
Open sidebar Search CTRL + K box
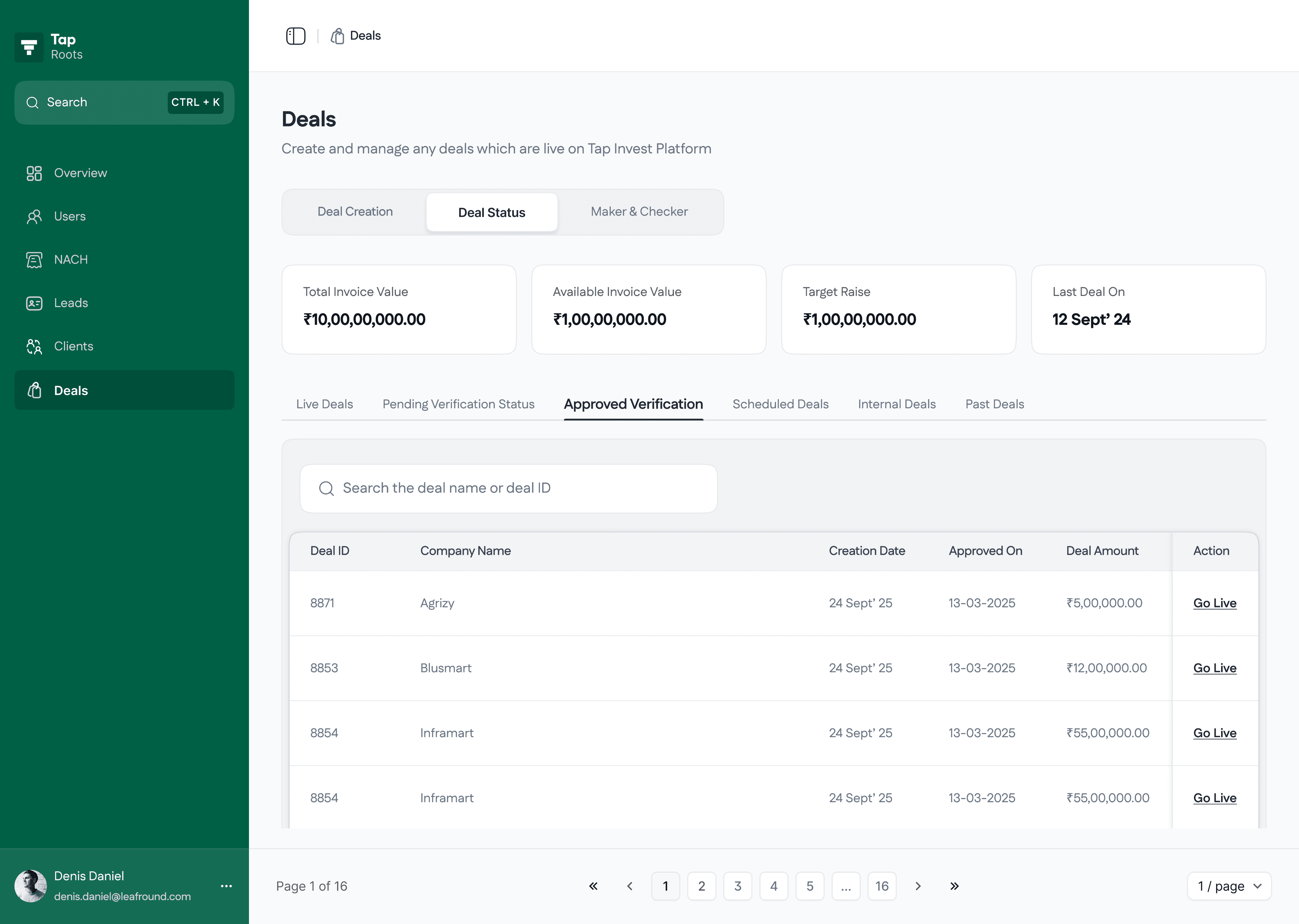pyautogui.click(x=124, y=102)
